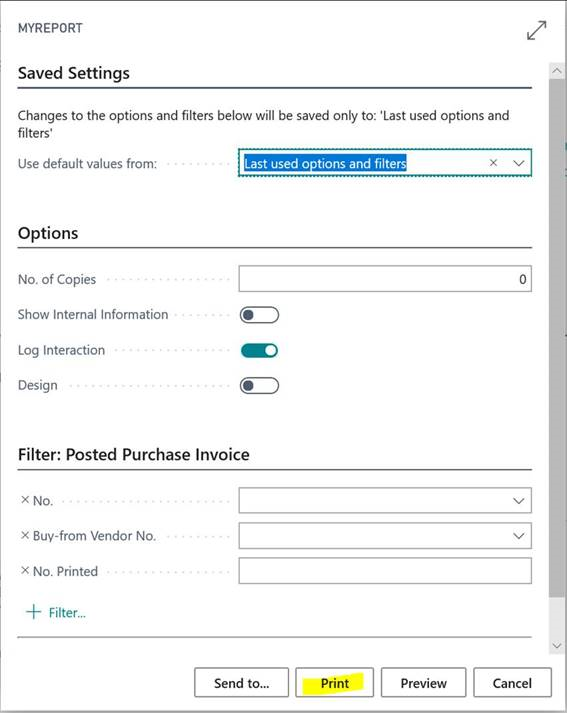The image size is (567, 713).
Task: Click the scrollbar down arrow
Action: [x=557, y=645]
